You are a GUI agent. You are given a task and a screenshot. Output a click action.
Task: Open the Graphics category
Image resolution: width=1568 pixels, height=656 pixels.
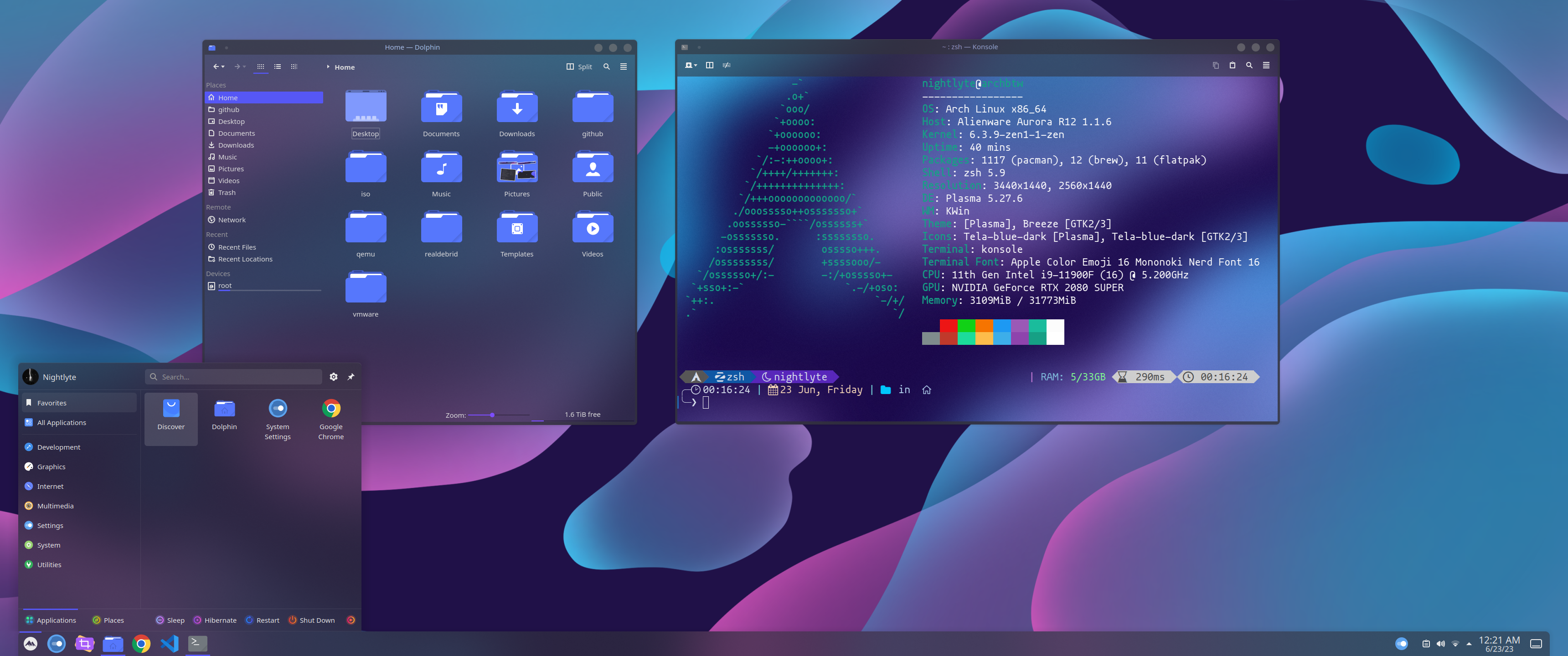coord(79,467)
